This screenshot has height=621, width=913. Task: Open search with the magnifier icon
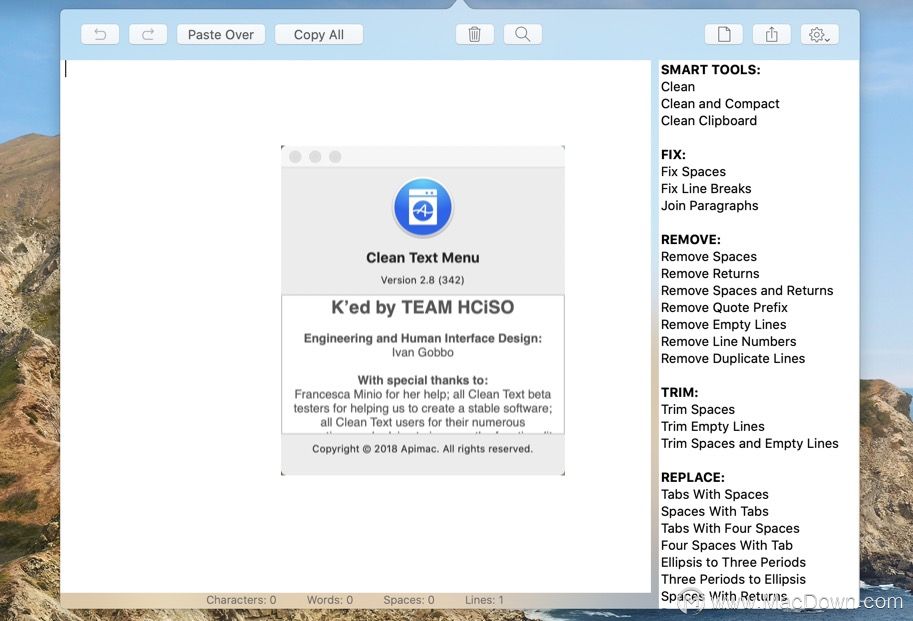[x=522, y=34]
